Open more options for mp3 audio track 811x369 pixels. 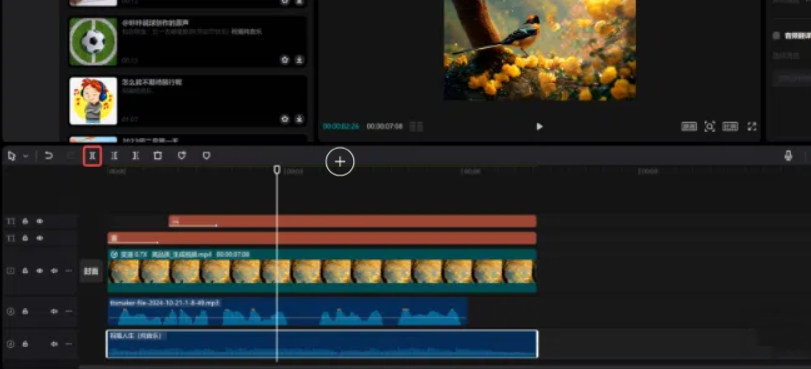pos(68,312)
